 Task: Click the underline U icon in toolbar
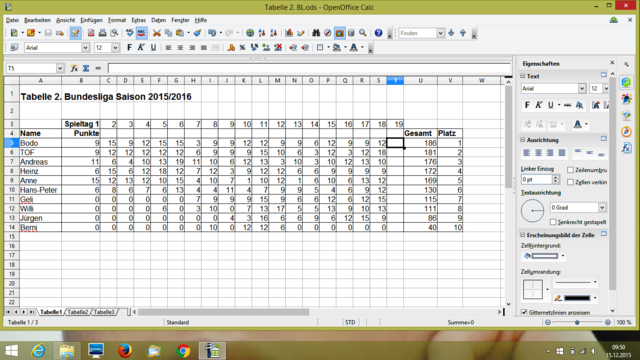tap(153, 48)
